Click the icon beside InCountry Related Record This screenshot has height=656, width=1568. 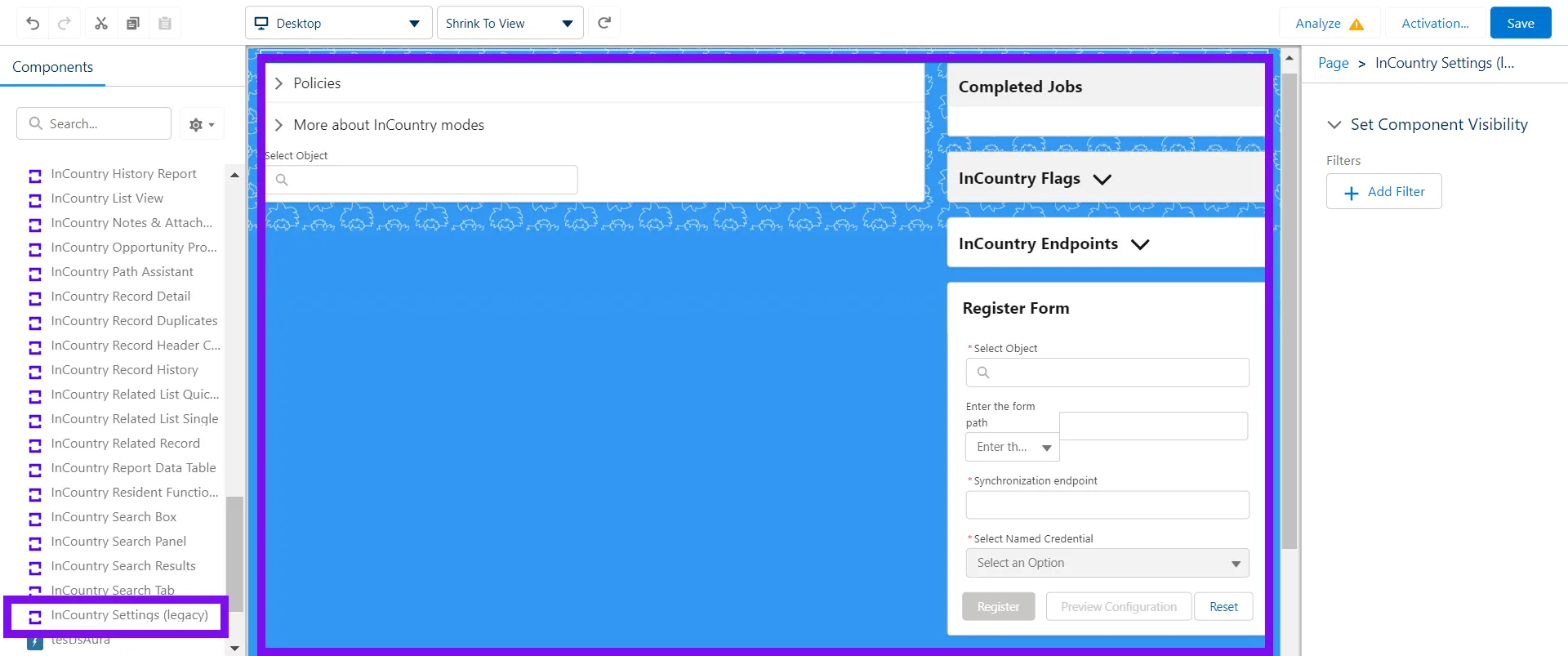pyautogui.click(x=35, y=444)
